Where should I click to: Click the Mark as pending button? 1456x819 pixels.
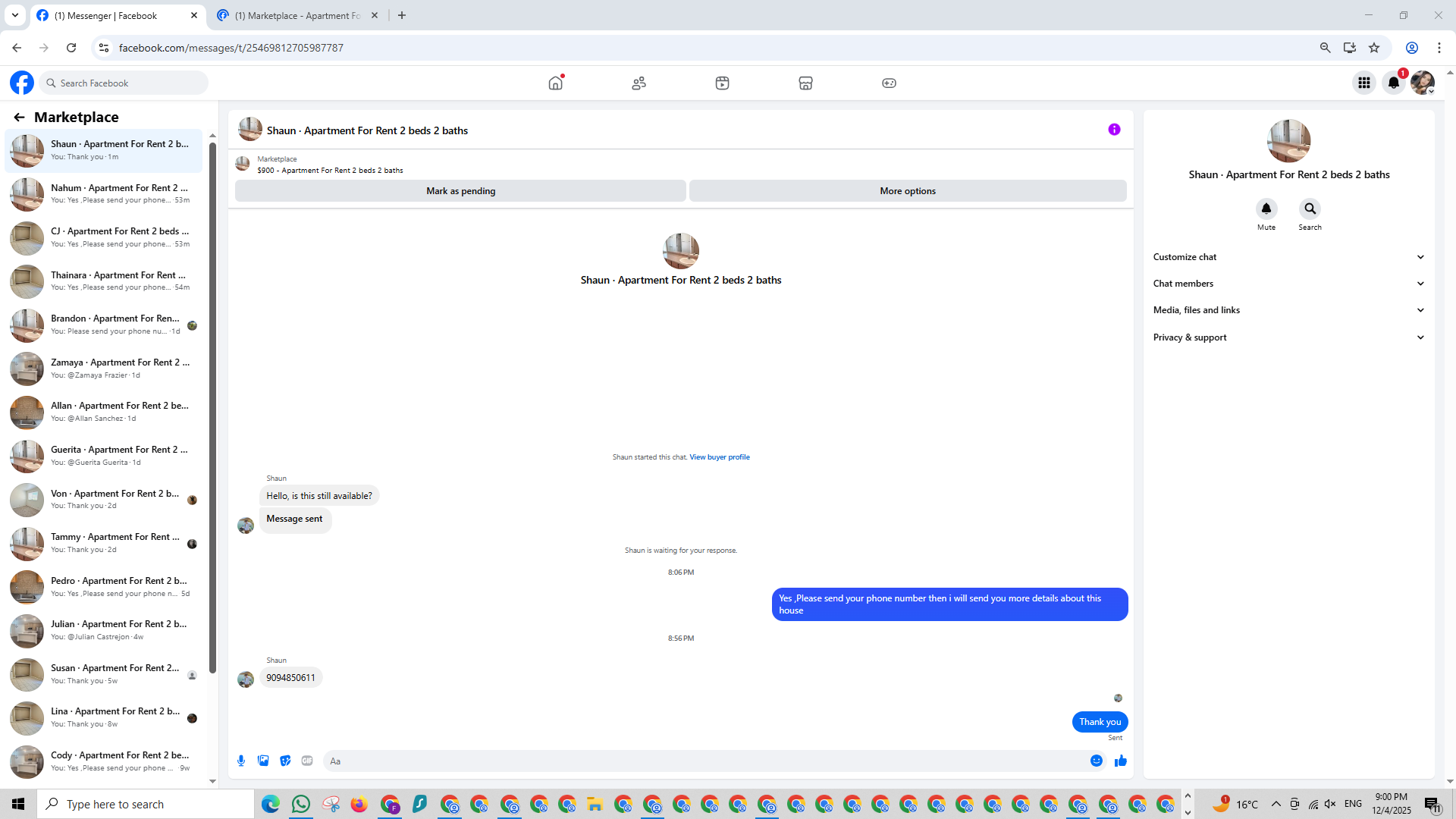(x=460, y=191)
